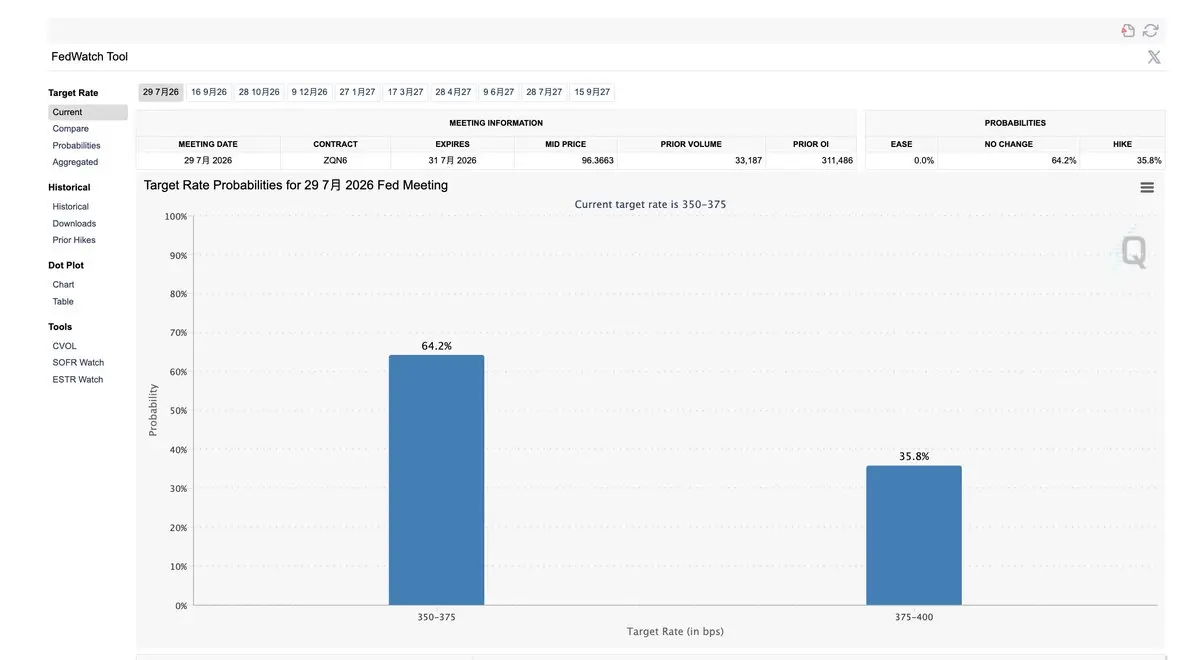
Task: Open the CVOL tool
Action: point(65,346)
